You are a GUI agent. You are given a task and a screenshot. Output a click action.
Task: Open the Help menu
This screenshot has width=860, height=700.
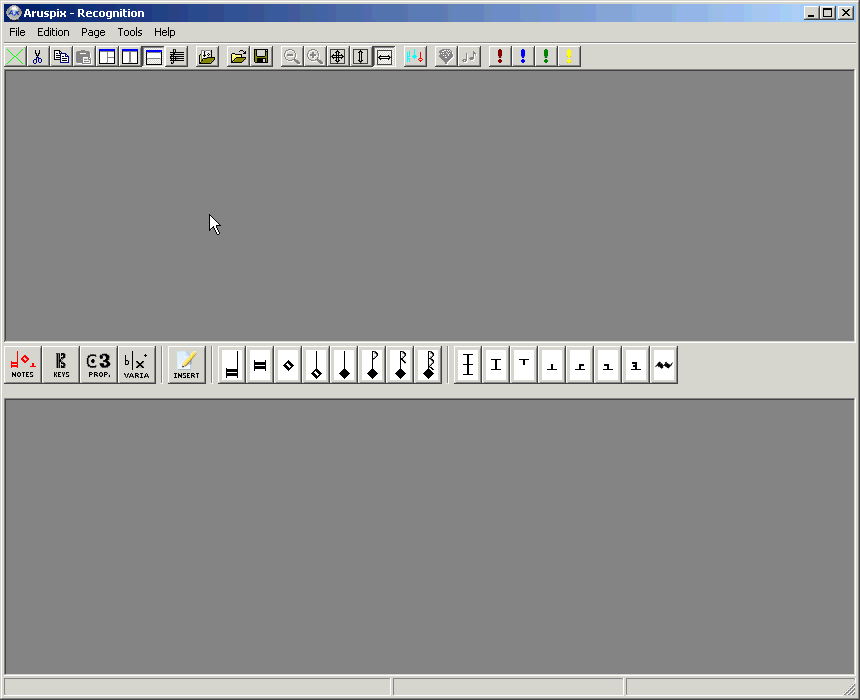(165, 32)
